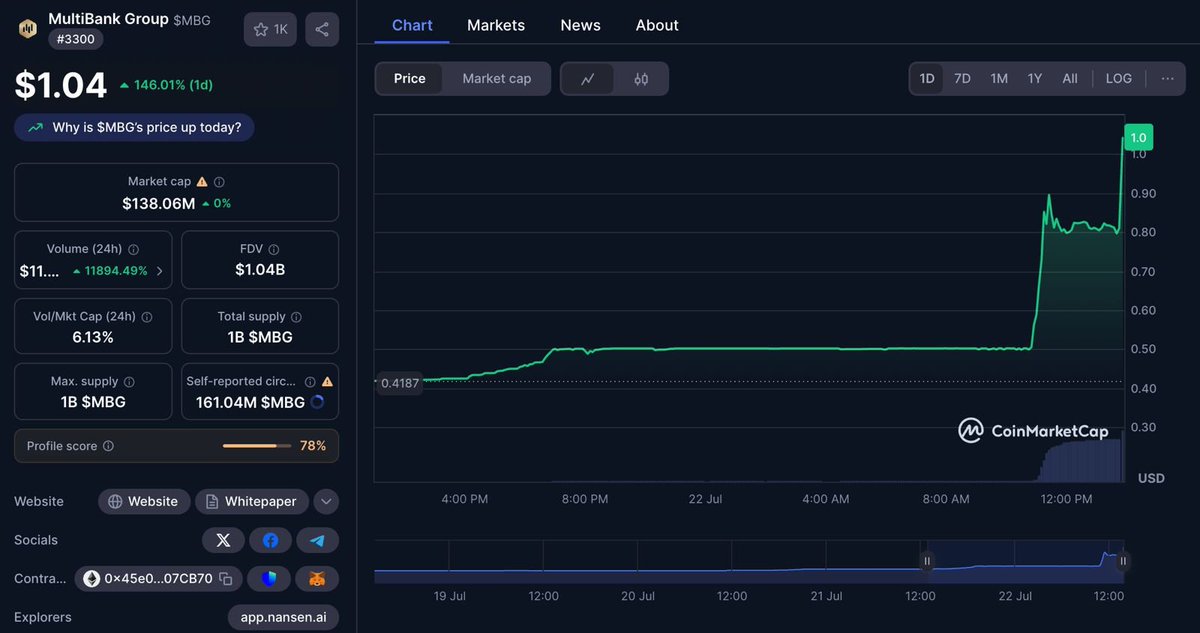Click the MultiBank Group logo icon
This screenshot has height=633, width=1200.
pyautogui.click(x=27, y=29)
